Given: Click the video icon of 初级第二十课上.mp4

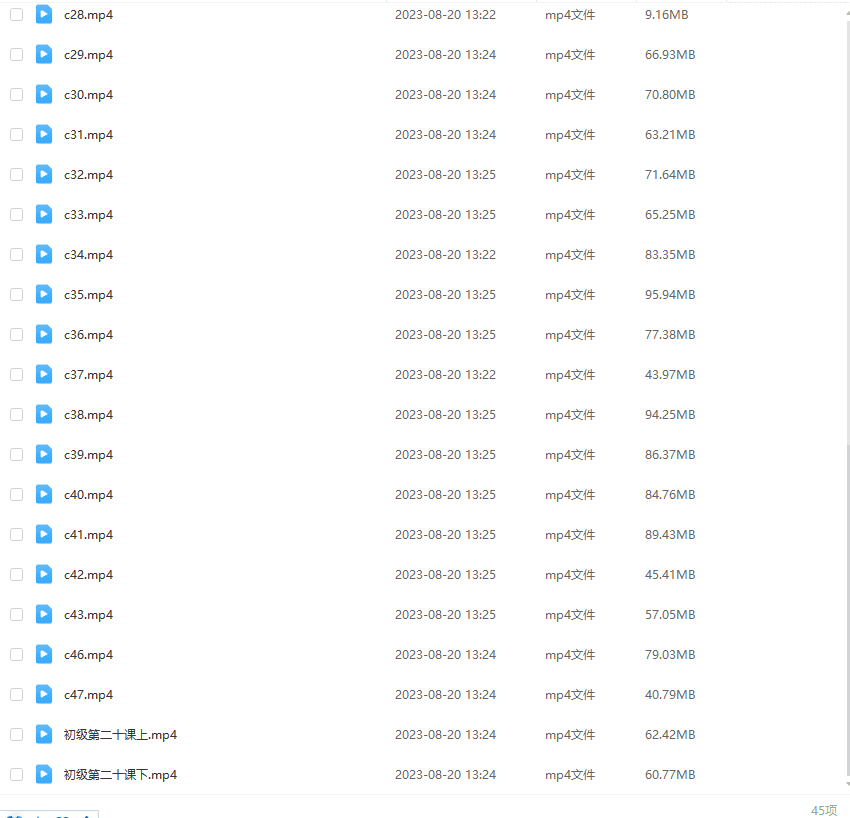Looking at the screenshot, I should point(44,735).
